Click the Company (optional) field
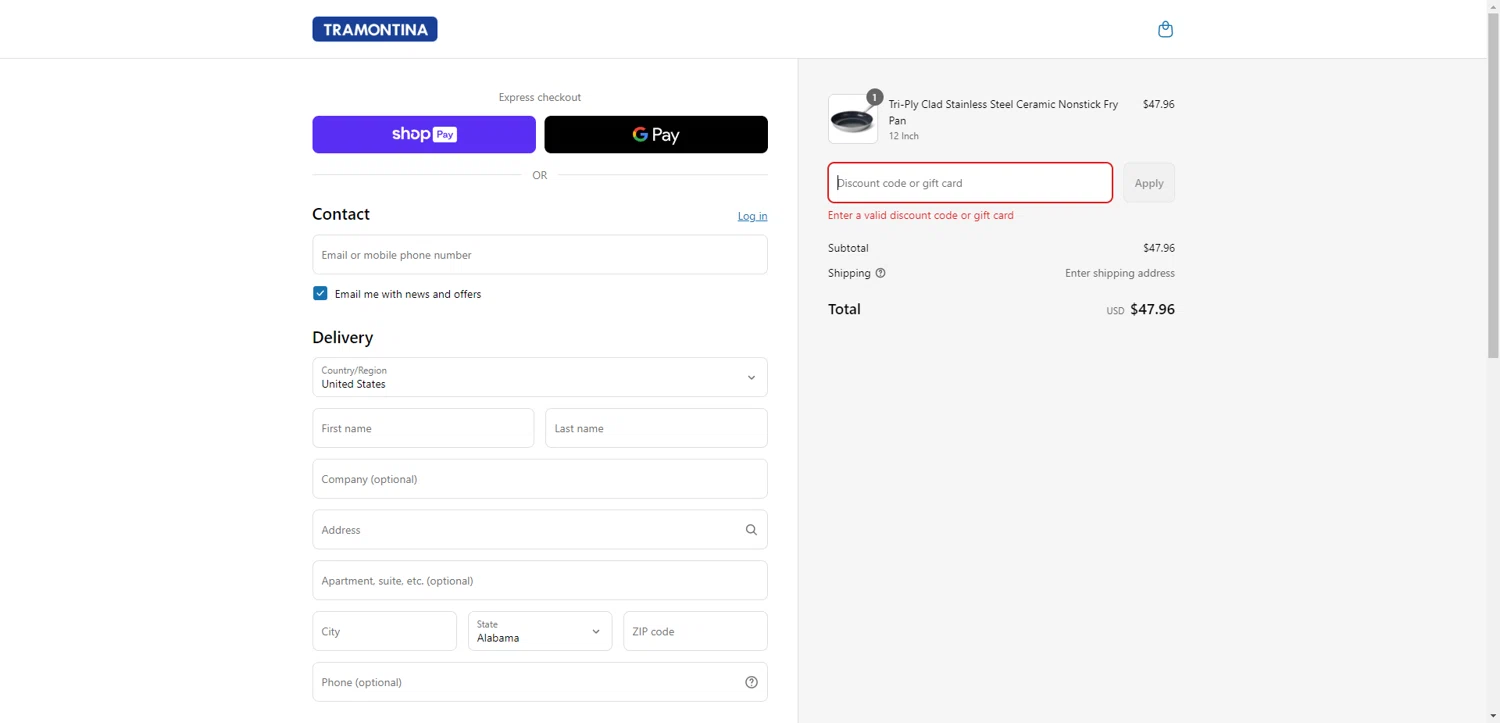Screen dimensions: 1500x723 pyautogui.click(x=540, y=479)
